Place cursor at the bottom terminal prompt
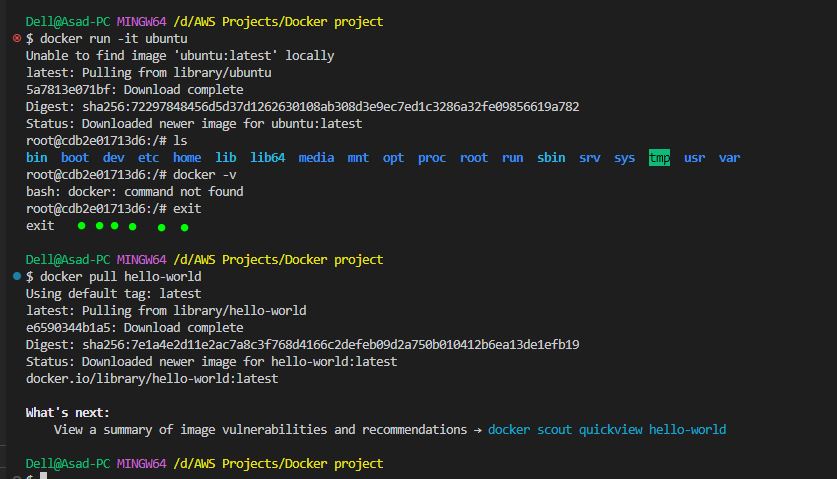This screenshot has height=479, width=837. tap(44, 476)
